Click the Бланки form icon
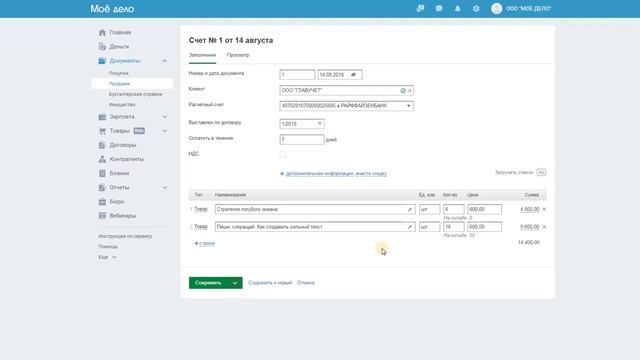The image size is (640, 360). [x=102, y=173]
